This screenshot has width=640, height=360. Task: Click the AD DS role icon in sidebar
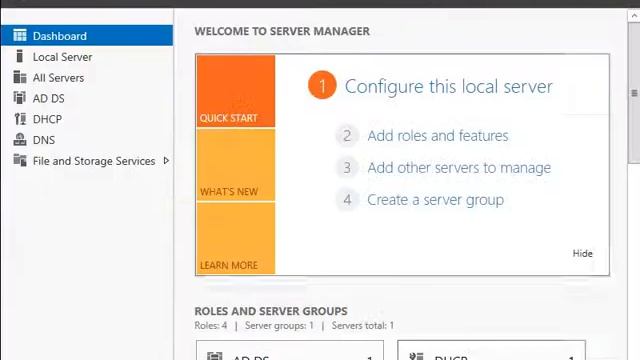click(x=20, y=98)
